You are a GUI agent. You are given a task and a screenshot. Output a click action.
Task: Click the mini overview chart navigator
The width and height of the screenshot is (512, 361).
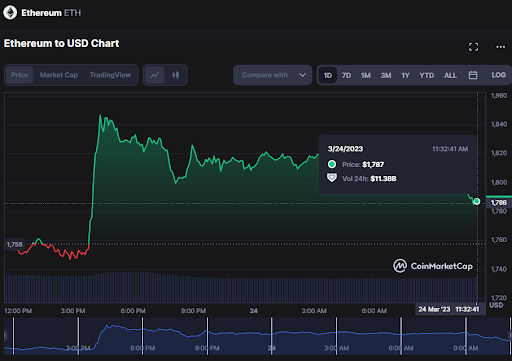click(x=257, y=336)
